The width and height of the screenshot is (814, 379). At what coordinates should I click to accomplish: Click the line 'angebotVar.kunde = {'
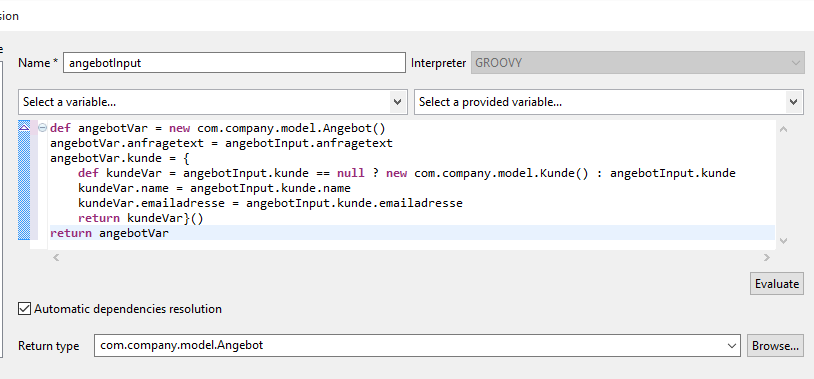[x=120, y=158]
